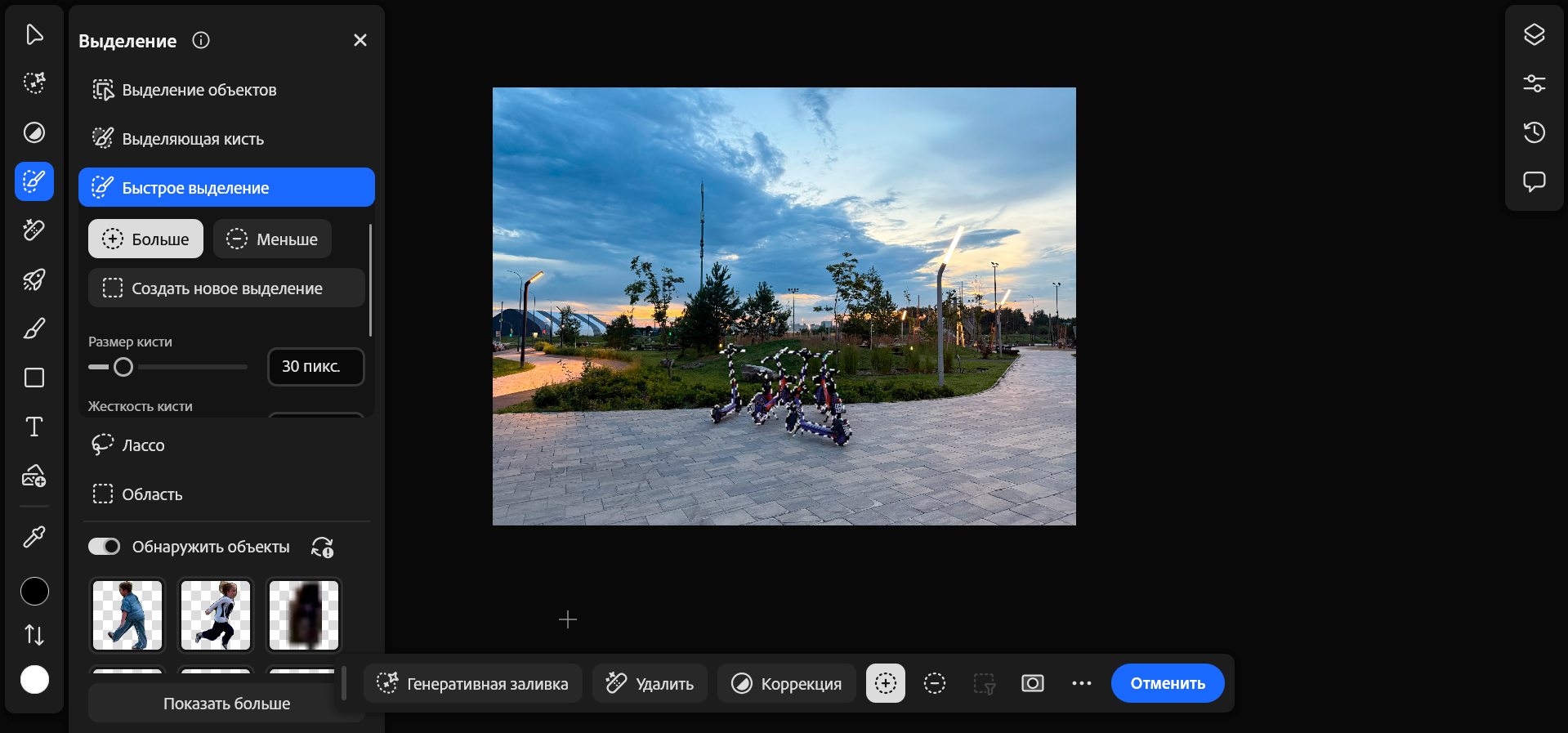Toggle subtract-from-selection icon in bottom bar
Screen dimensions: 1568x733
935,683
